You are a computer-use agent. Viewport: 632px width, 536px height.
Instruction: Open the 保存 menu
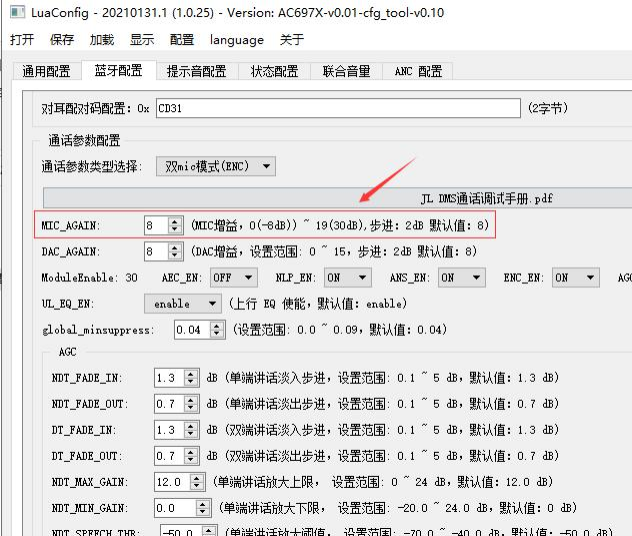[x=62, y=39]
